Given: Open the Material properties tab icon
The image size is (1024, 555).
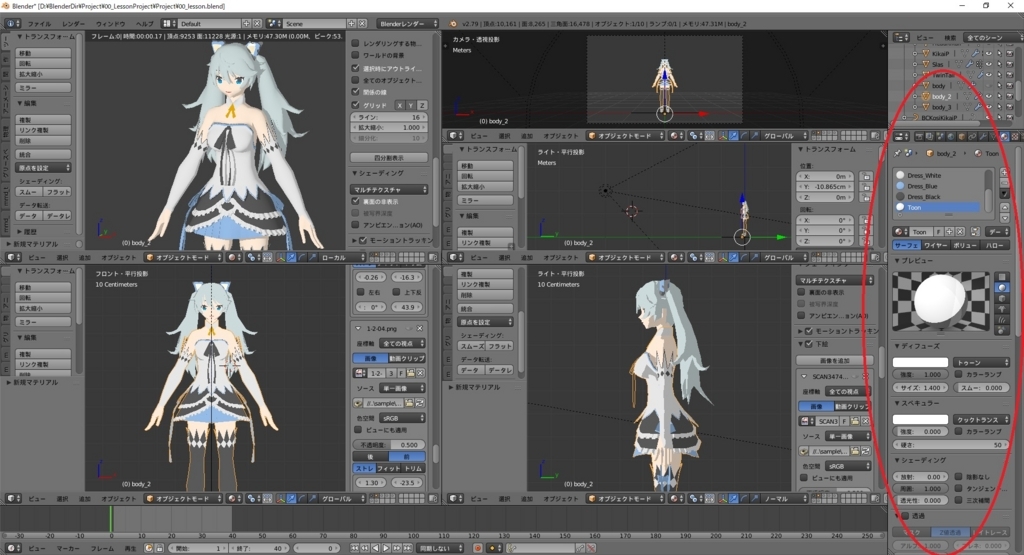Looking at the screenshot, I should coord(1004,136).
